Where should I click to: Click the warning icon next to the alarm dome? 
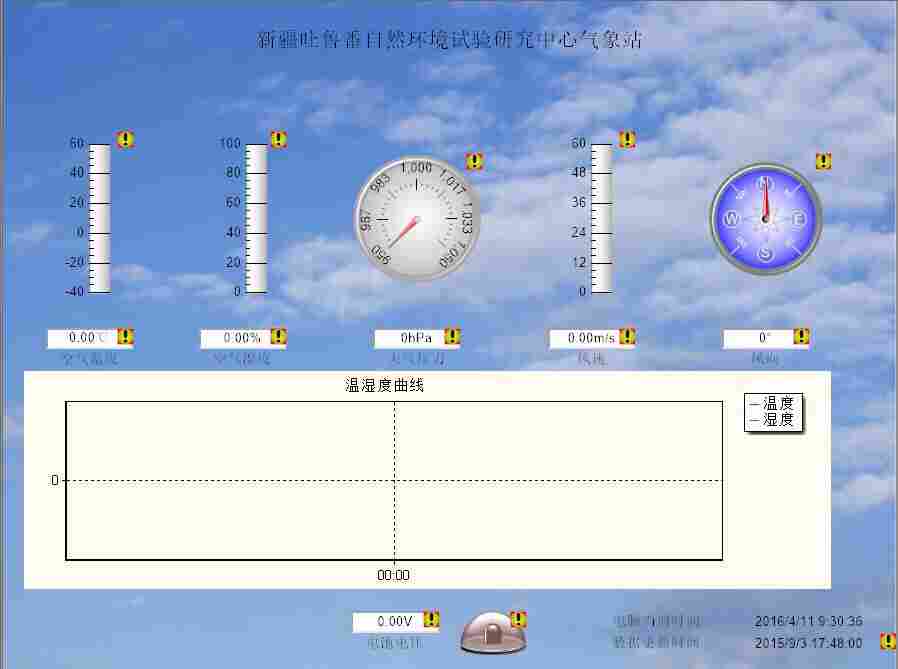tap(518, 620)
